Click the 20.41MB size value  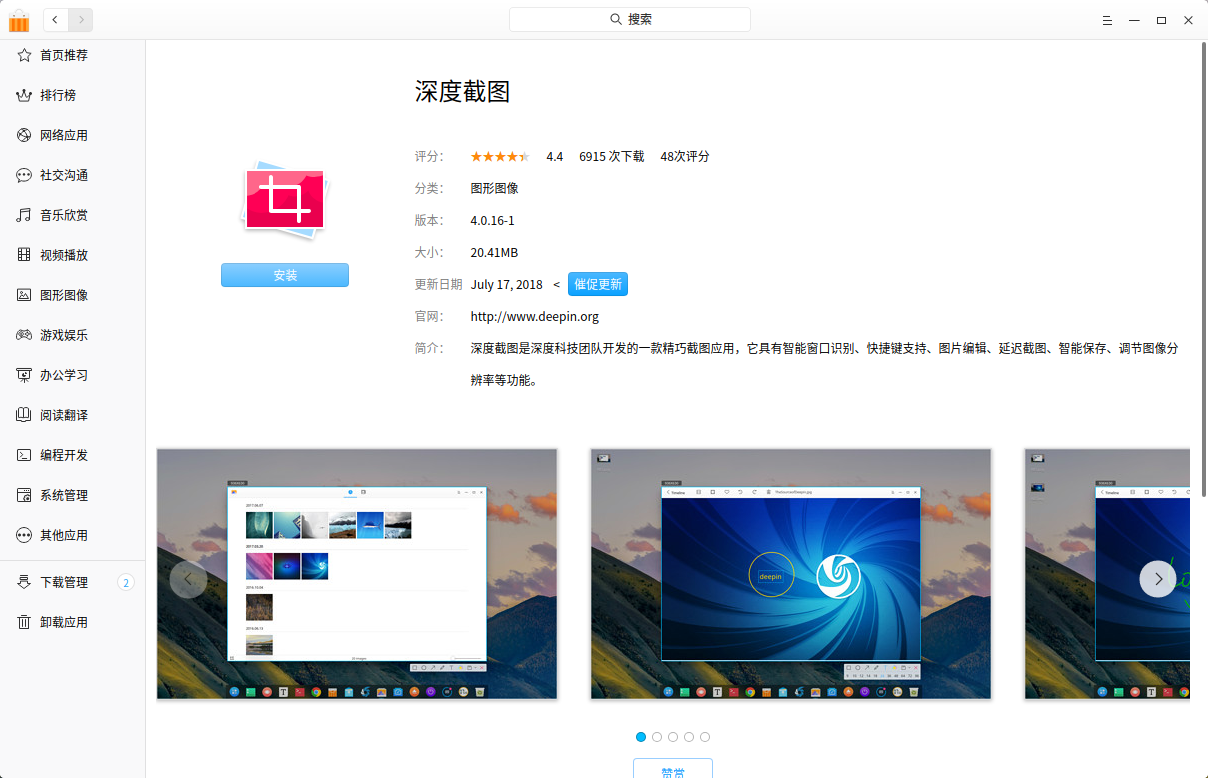[x=495, y=252]
